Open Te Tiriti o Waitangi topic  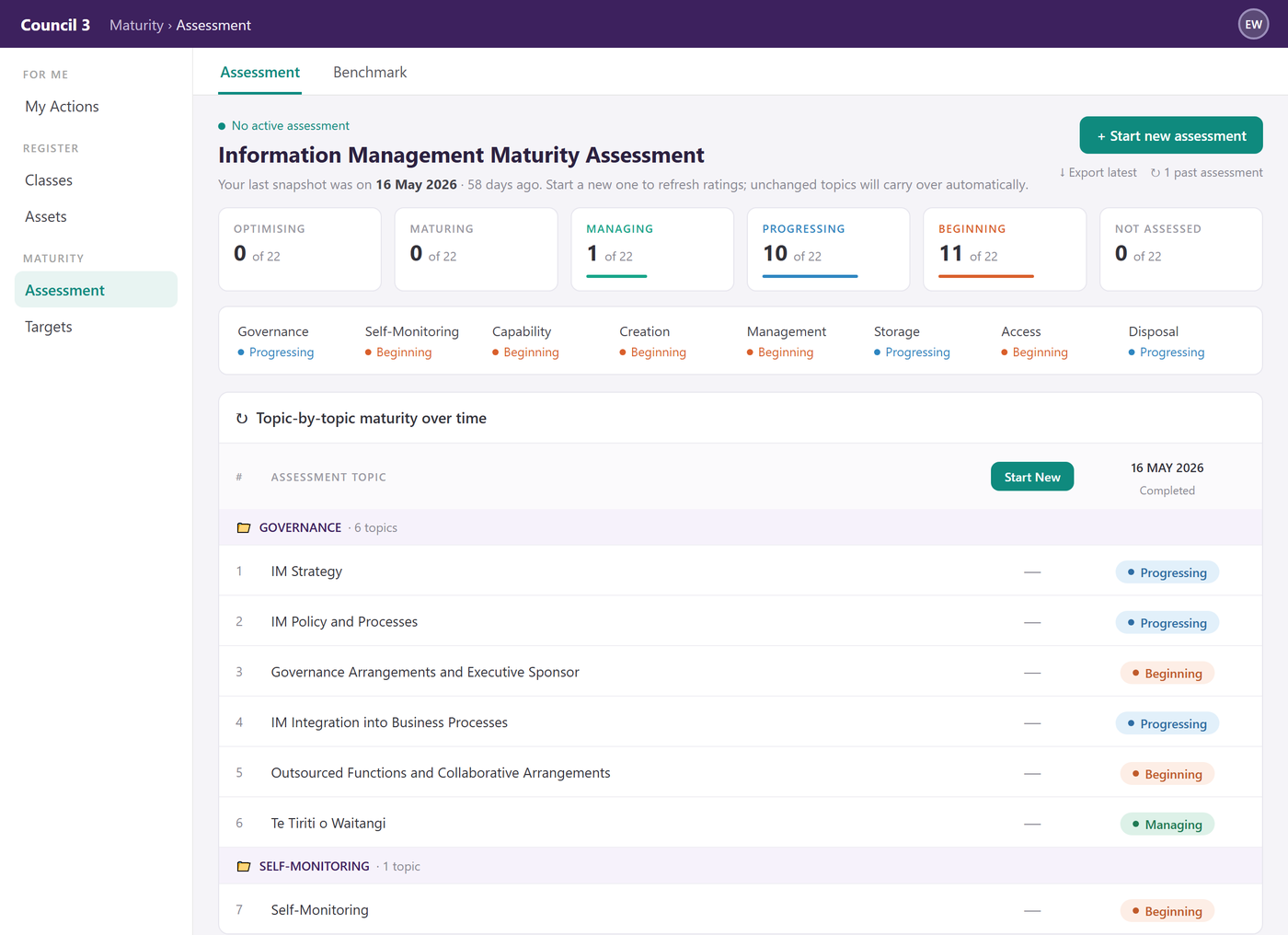[741, 823]
